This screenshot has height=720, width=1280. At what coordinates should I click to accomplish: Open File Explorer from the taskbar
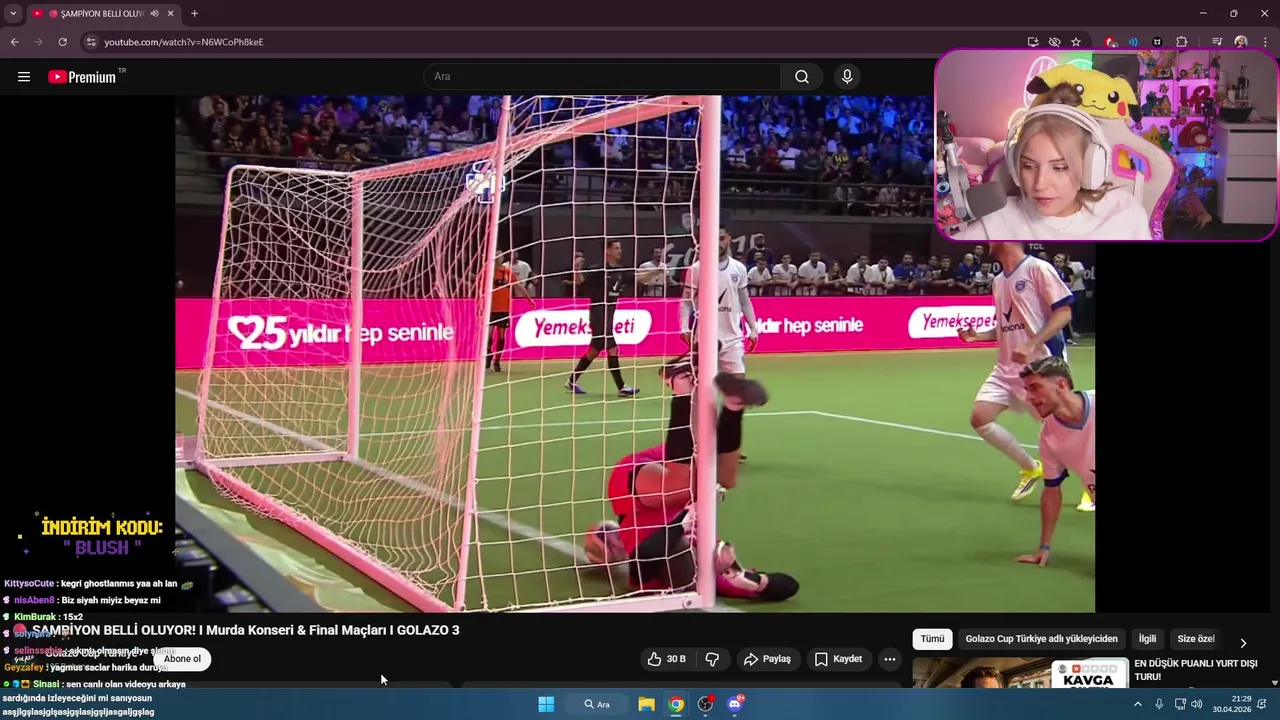(647, 704)
